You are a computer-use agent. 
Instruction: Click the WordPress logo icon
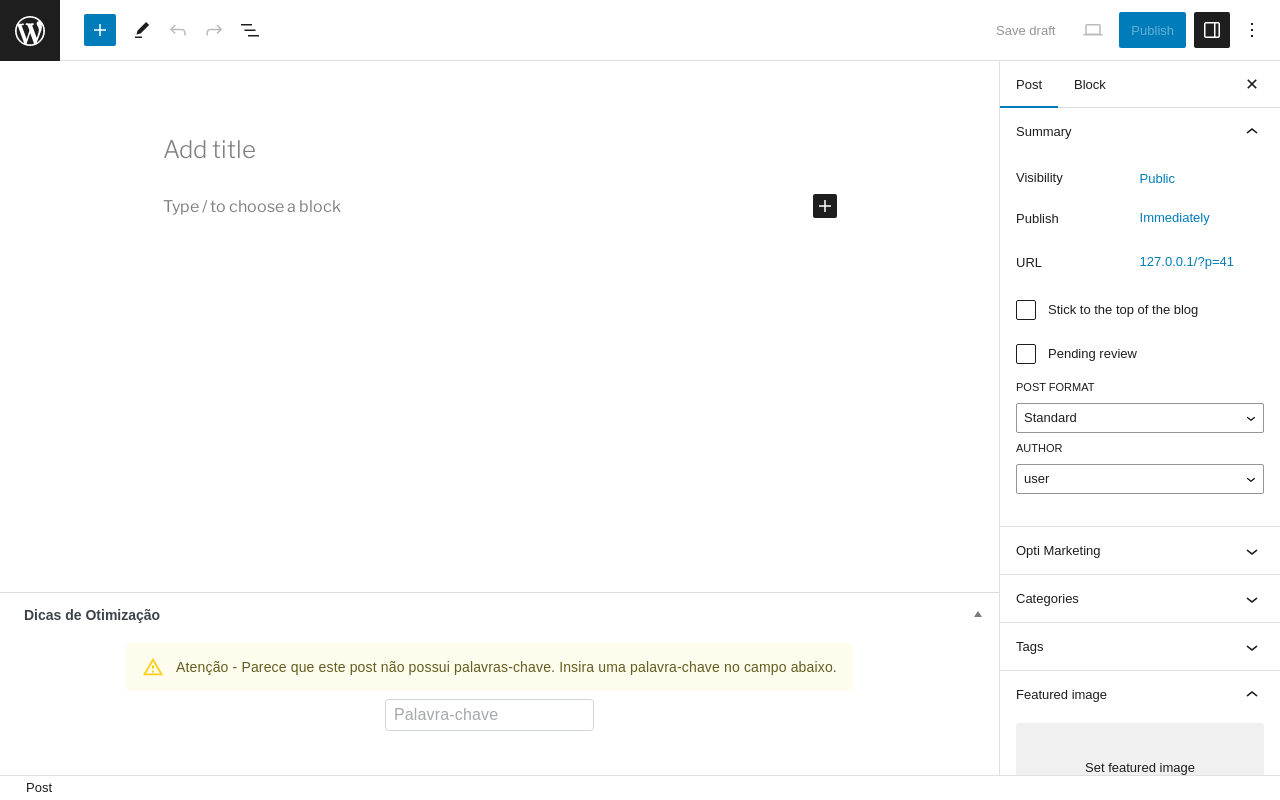pos(30,30)
